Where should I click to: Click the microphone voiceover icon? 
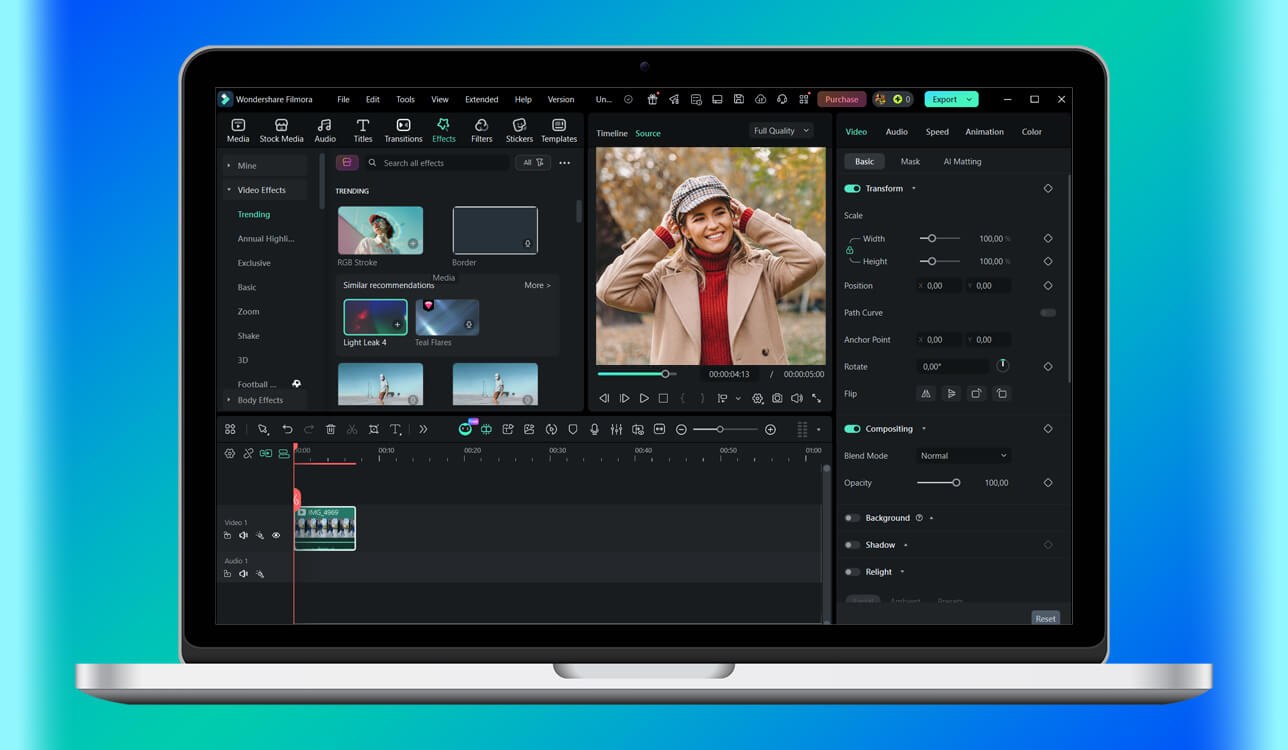coord(594,429)
